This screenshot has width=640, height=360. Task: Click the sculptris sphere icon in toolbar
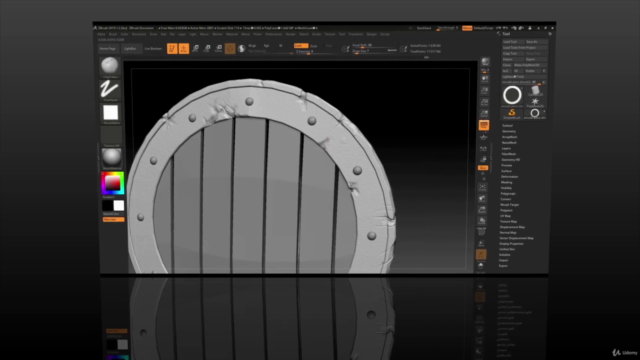tap(241, 49)
